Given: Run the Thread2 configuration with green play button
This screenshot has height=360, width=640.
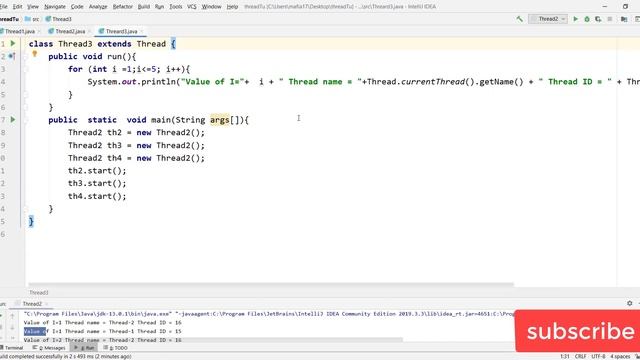Looking at the screenshot, I should (576, 19).
